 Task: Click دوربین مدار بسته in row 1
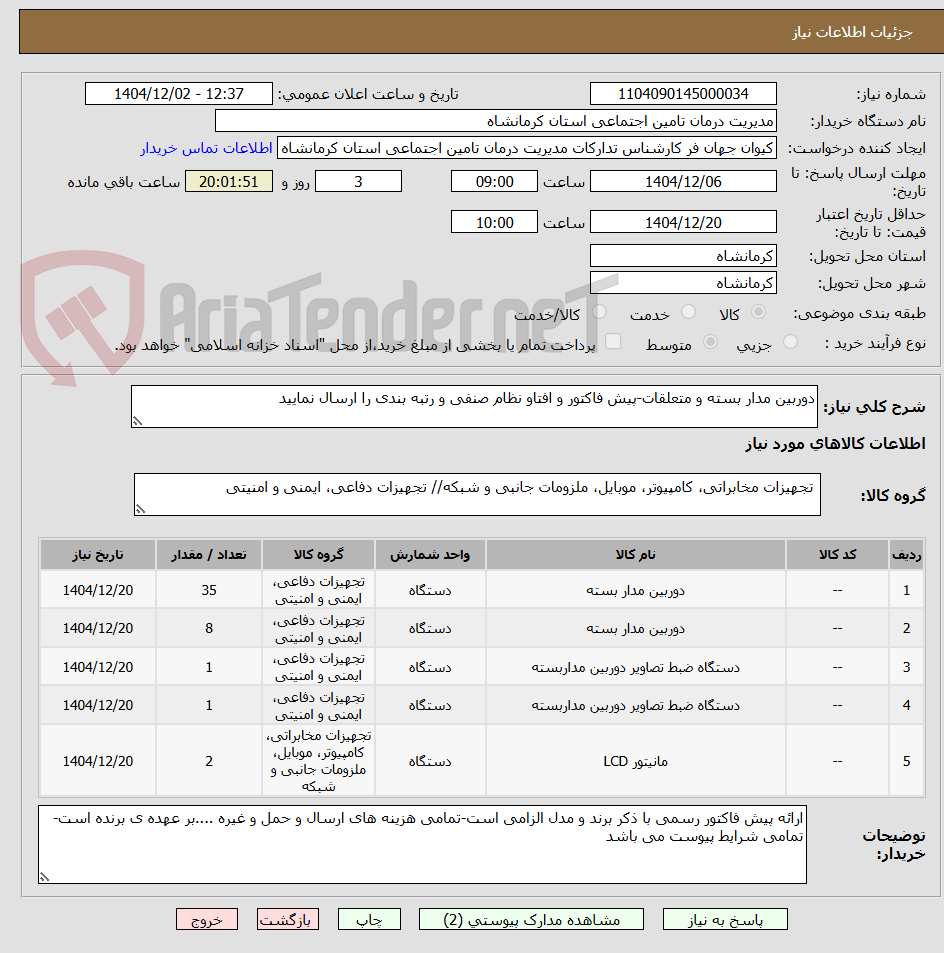click(x=635, y=590)
